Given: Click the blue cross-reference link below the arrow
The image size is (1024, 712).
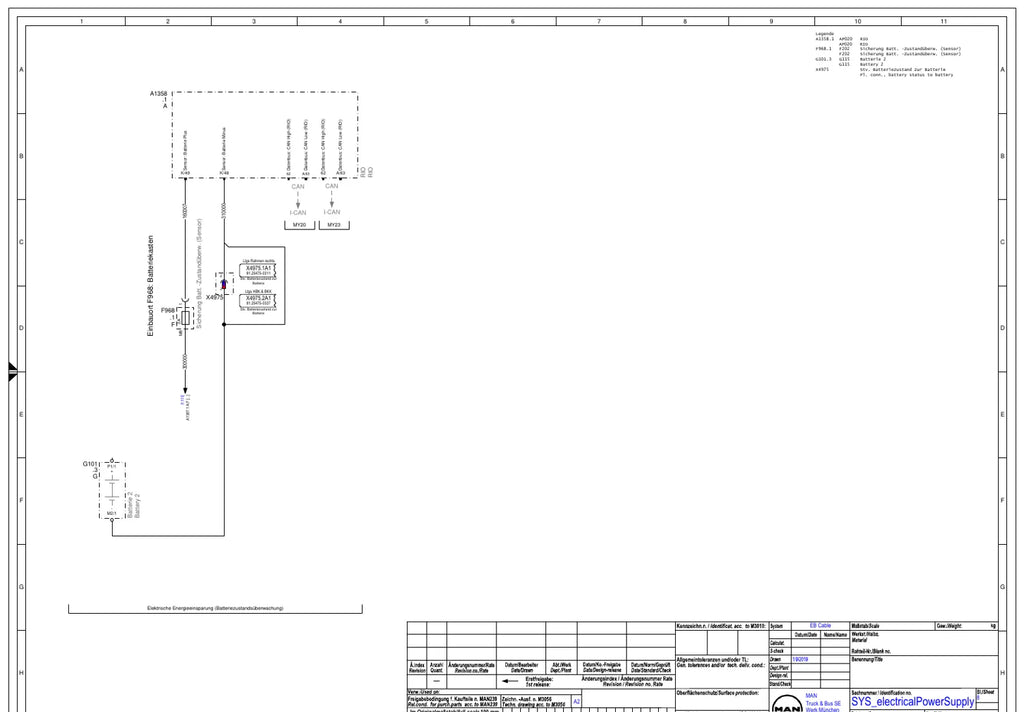Looking at the screenshot, I should (182, 398).
